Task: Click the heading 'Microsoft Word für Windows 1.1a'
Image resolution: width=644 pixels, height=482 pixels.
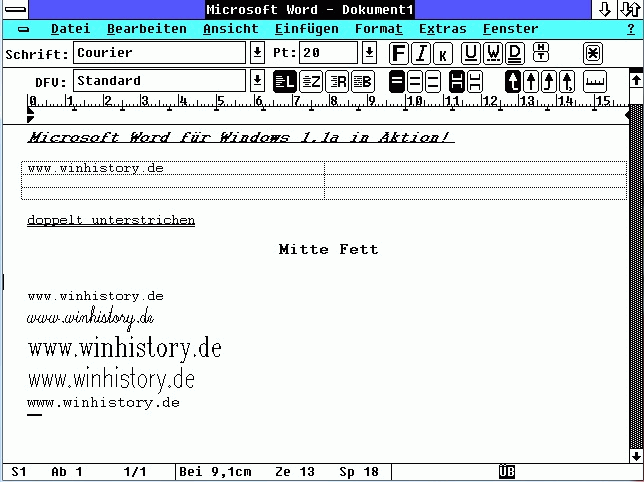Action: [x=184, y=137]
